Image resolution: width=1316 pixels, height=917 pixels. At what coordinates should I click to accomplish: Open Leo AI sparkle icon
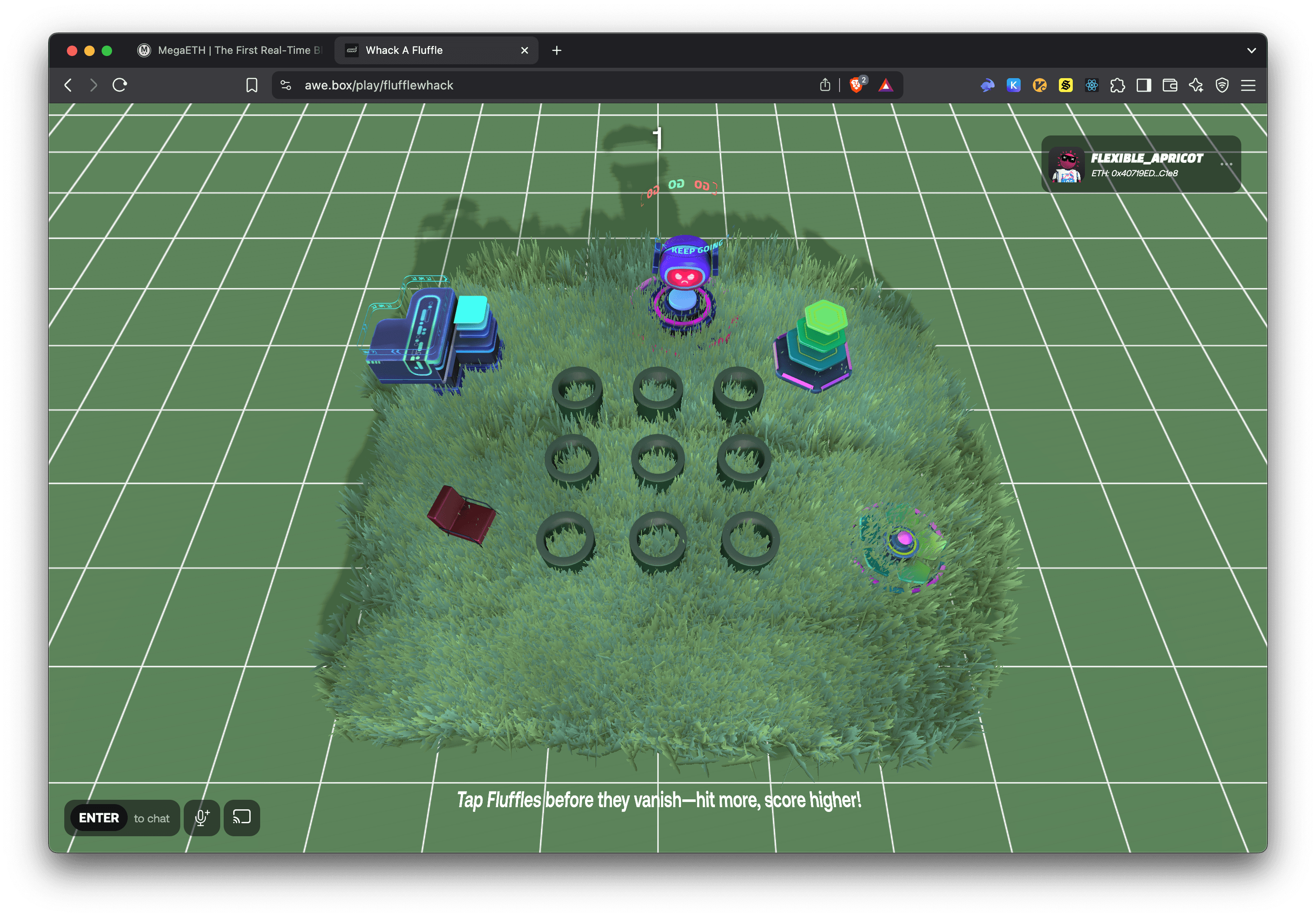[1196, 86]
